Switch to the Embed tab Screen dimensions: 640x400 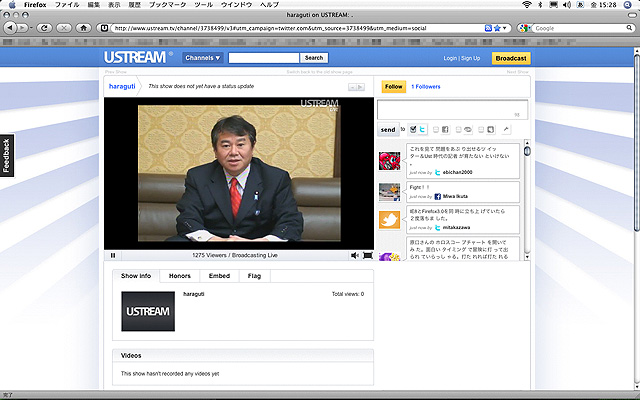pyautogui.click(x=219, y=276)
